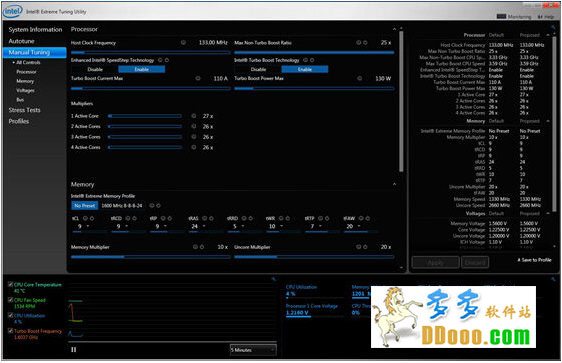Open the tRCD value dropdown
This screenshot has height=363, width=562.
coord(127,226)
